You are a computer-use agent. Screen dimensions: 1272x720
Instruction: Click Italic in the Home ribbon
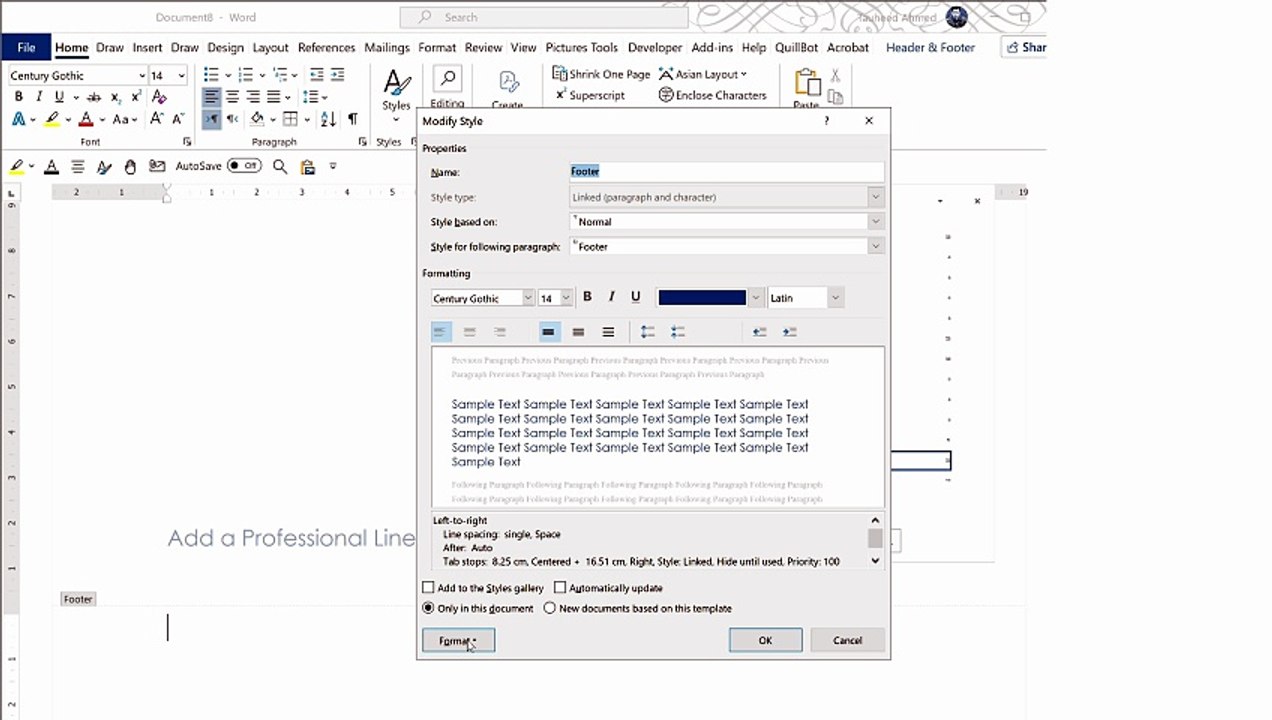[39, 97]
